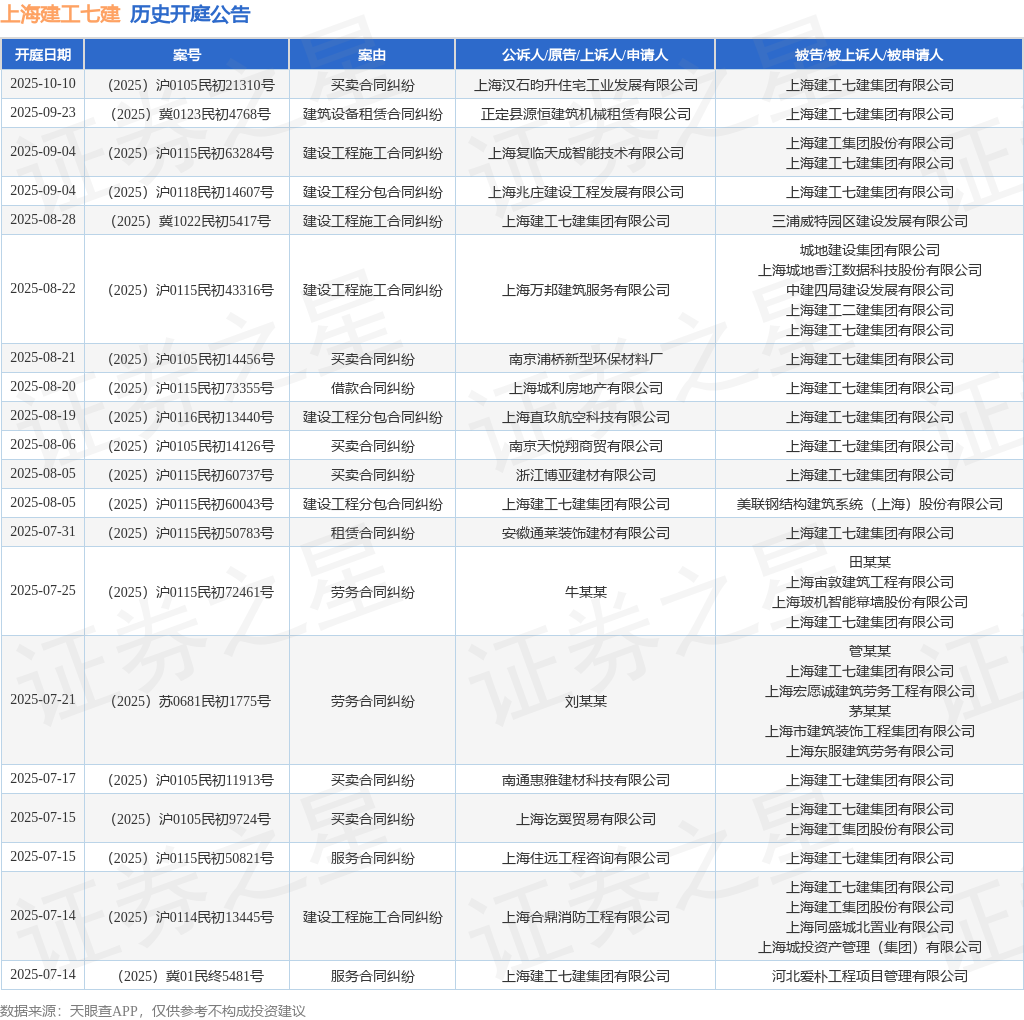This screenshot has height=1020, width=1024.
Task: Click defendant 河北爱朴工程项目管理有限公司
Action: (870, 976)
